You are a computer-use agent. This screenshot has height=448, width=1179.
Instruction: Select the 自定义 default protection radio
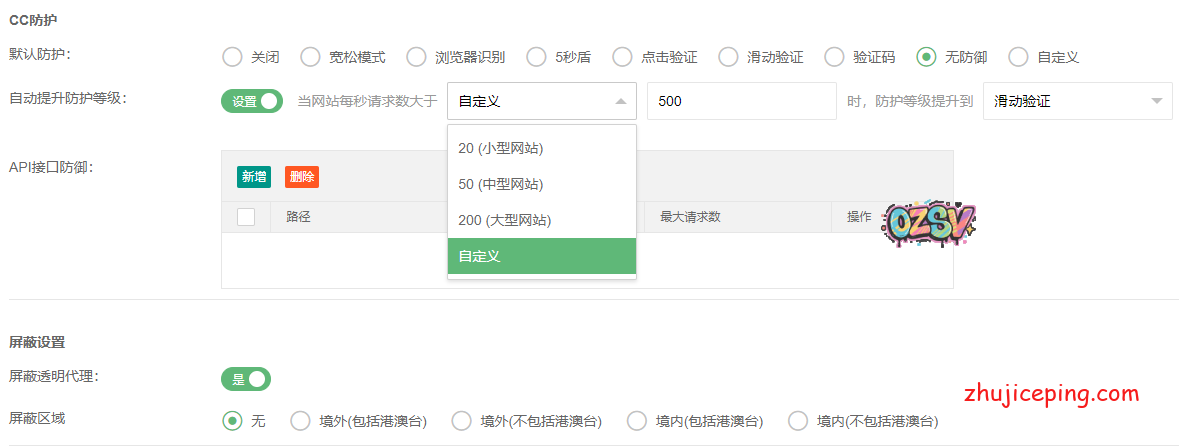coord(1018,57)
